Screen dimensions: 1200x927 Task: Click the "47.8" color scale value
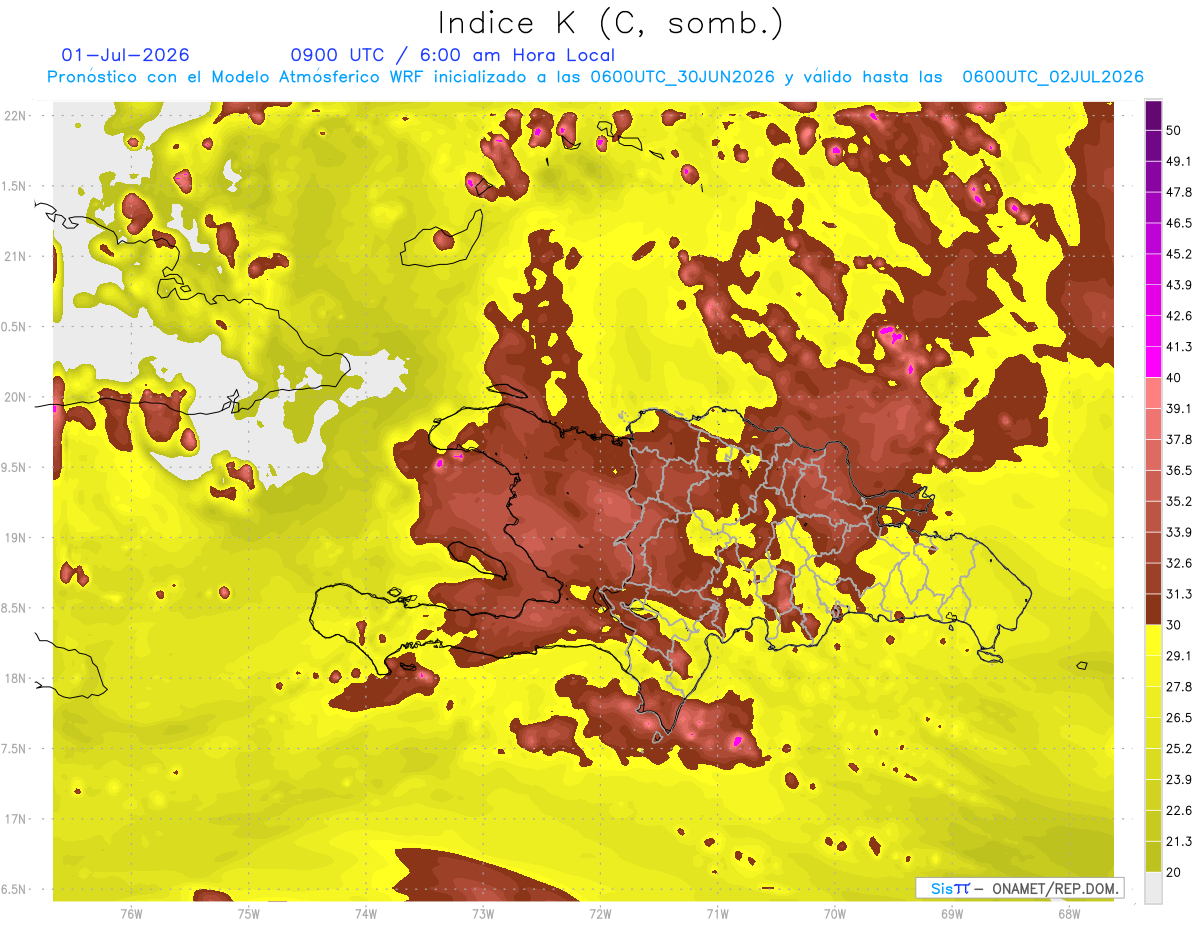pos(1179,192)
